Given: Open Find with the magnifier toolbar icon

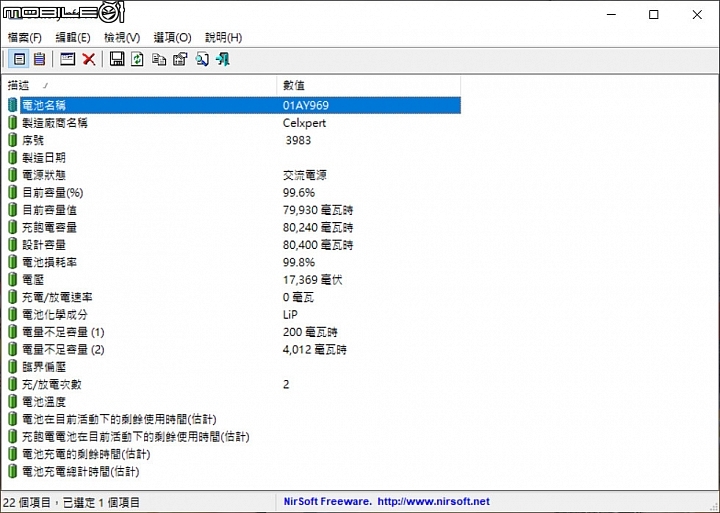Looking at the screenshot, I should [x=202, y=59].
